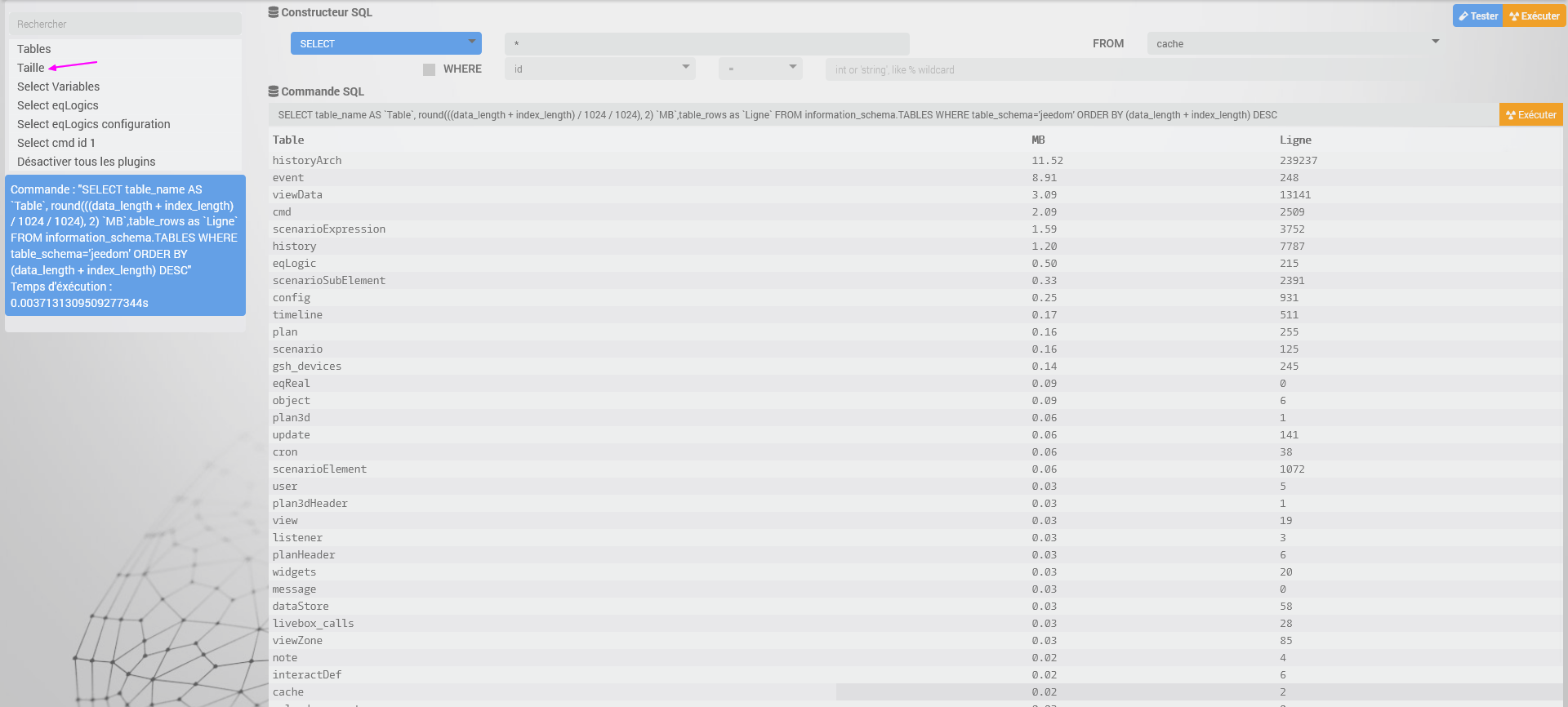
Task: Click the listener table name cell
Action: (297, 538)
